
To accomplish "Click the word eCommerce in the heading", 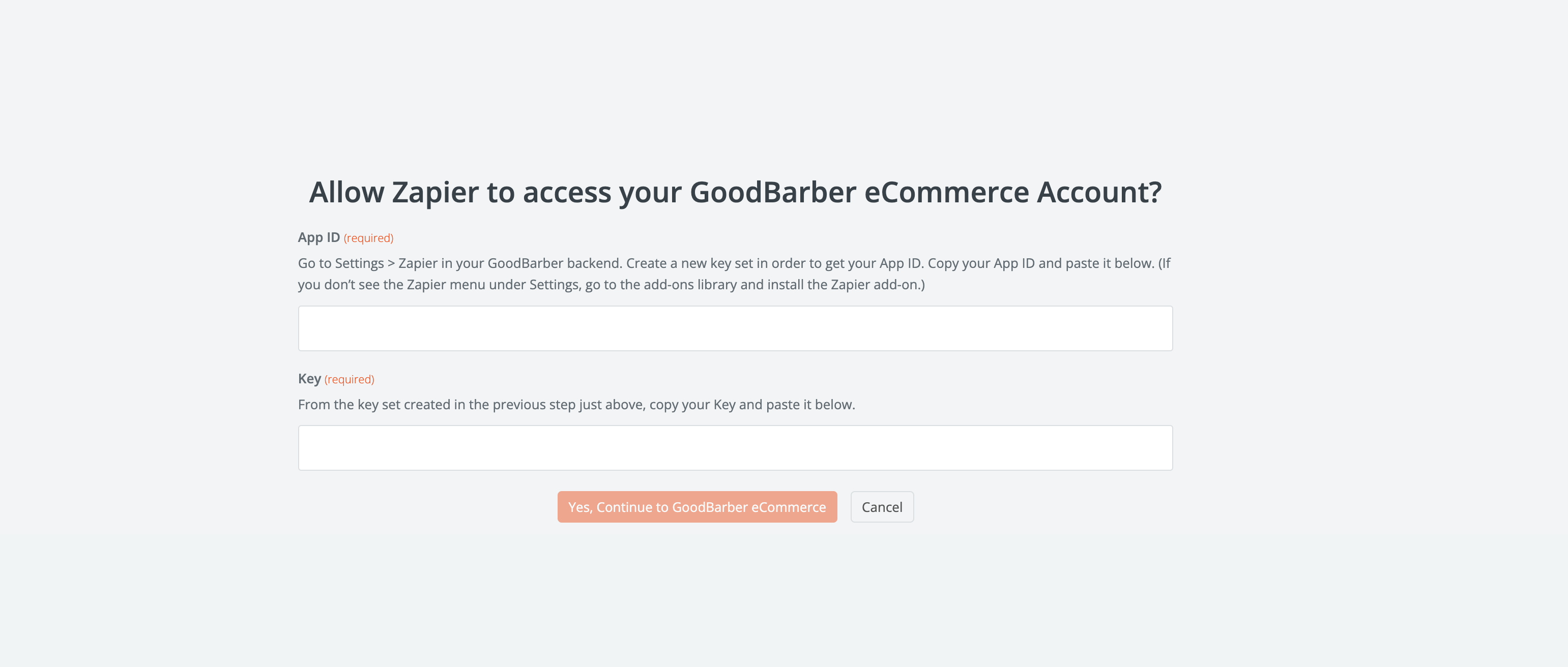I will [x=946, y=193].
